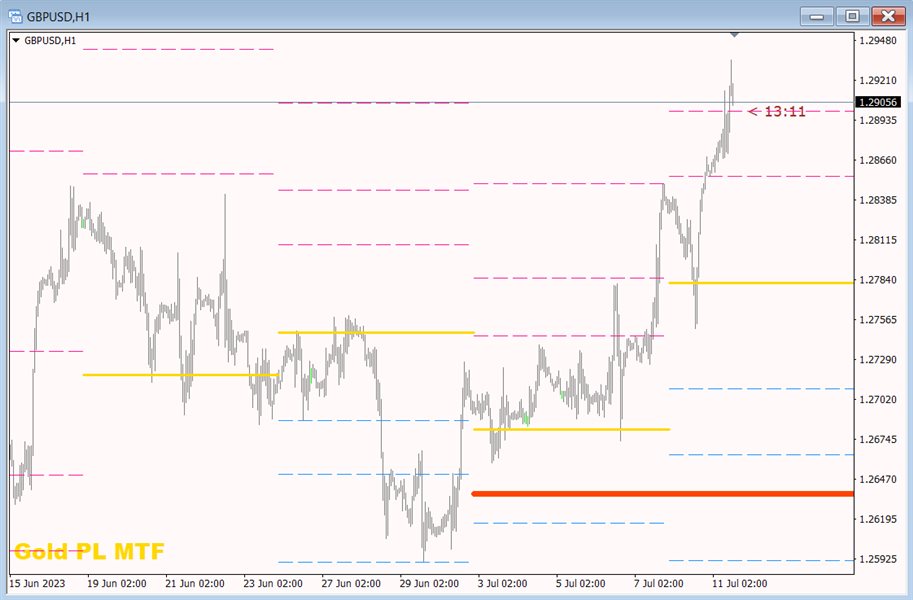
Task: Select the thick orange-red horizontal line
Action: pos(663,494)
